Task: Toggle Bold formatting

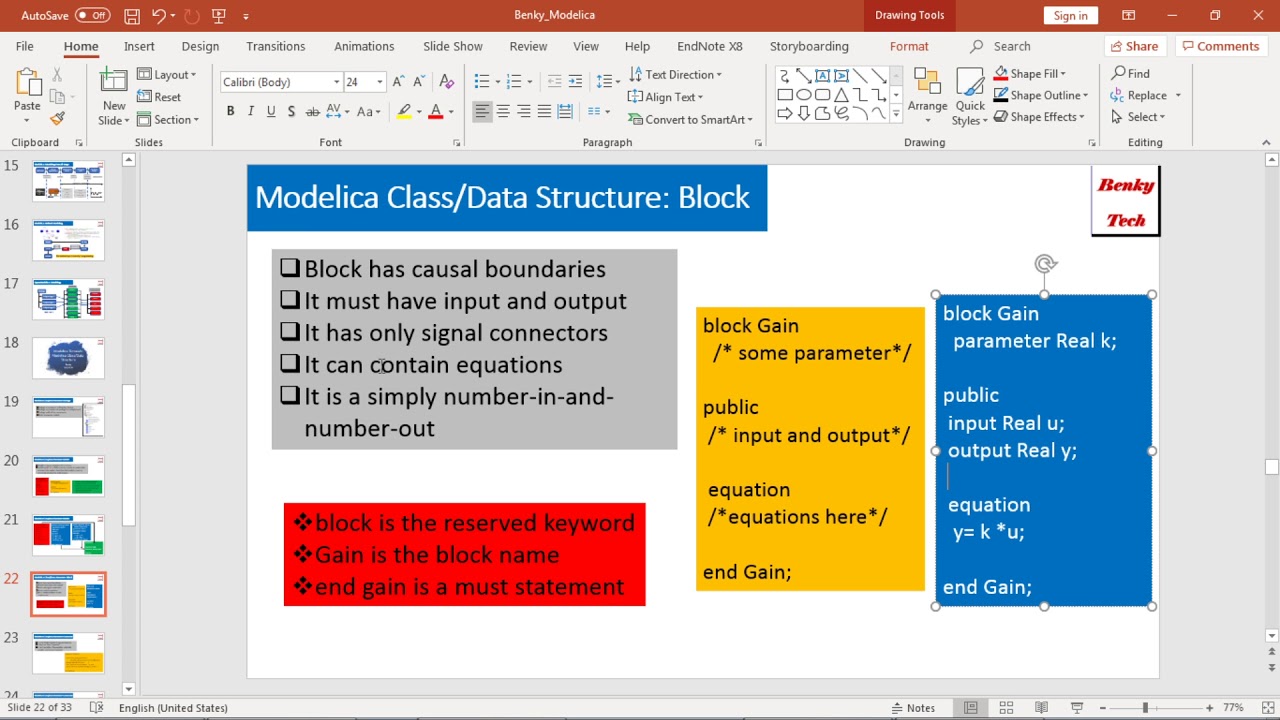Action: point(230,112)
